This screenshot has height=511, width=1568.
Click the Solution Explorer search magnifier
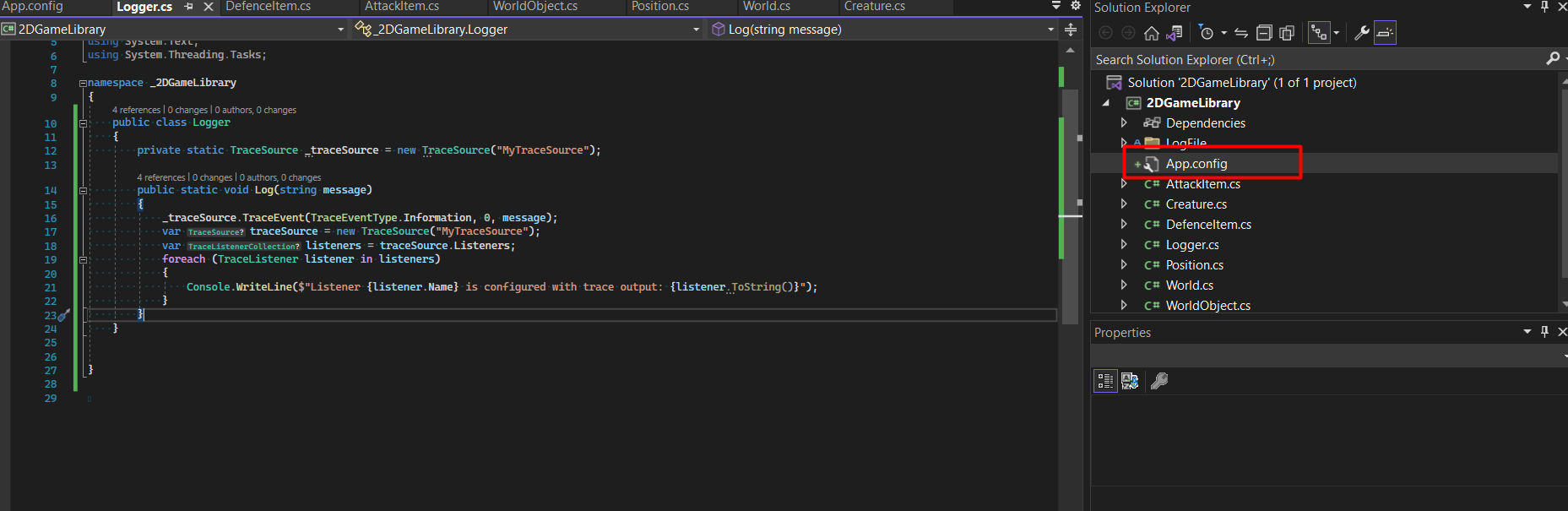click(x=1552, y=59)
